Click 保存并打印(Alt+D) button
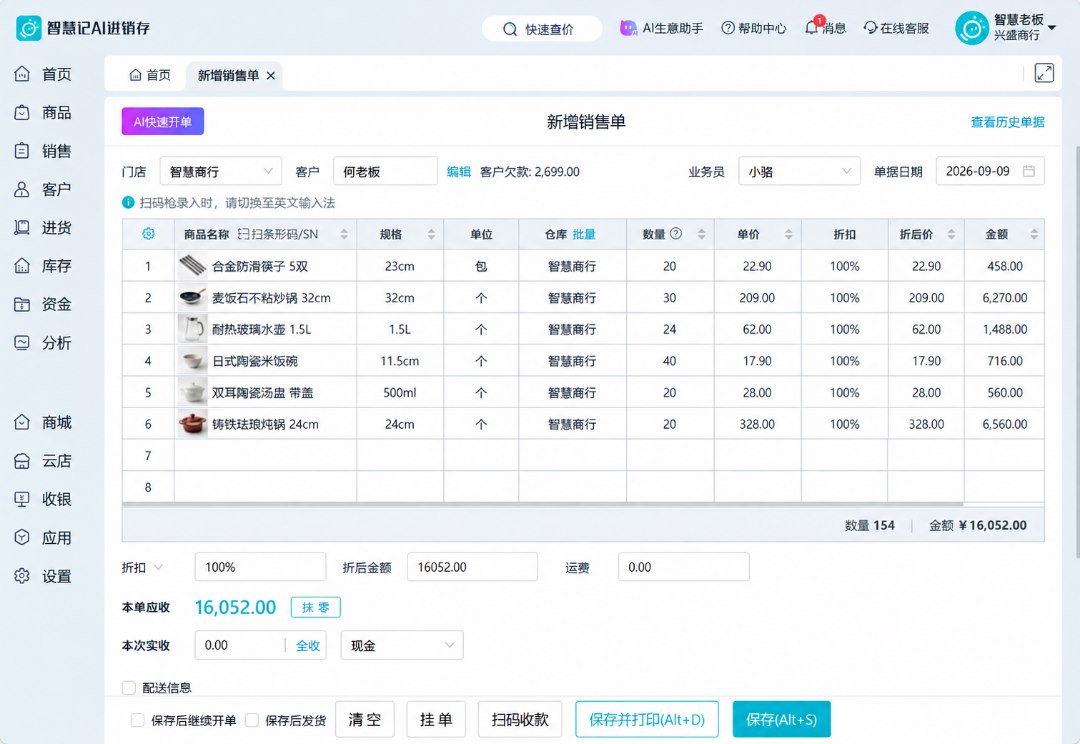Image resolution: width=1080 pixels, height=744 pixels. tap(647, 719)
